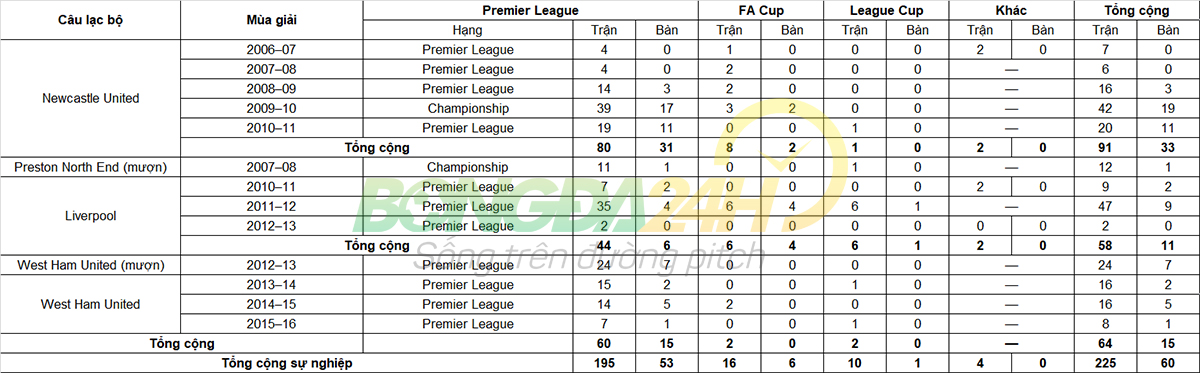This screenshot has width=1200, height=373.
Task: Click the 2006–07 season cell
Action: click(x=271, y=49)
